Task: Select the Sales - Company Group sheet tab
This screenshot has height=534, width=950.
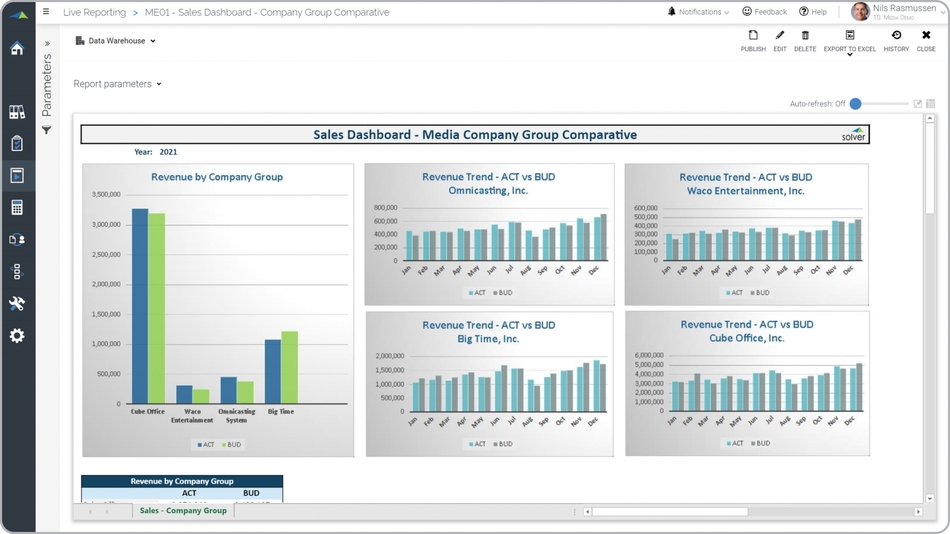Action: [x=183, y=511]
